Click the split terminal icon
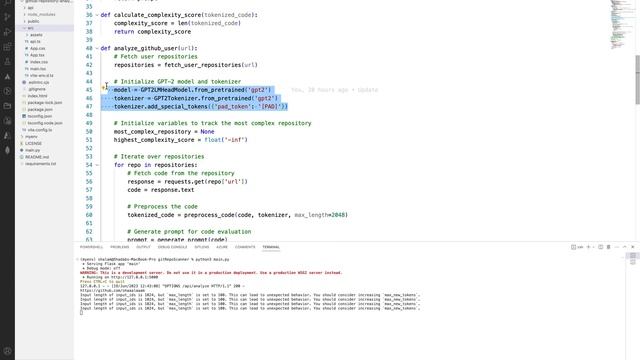 click(600, 247)
